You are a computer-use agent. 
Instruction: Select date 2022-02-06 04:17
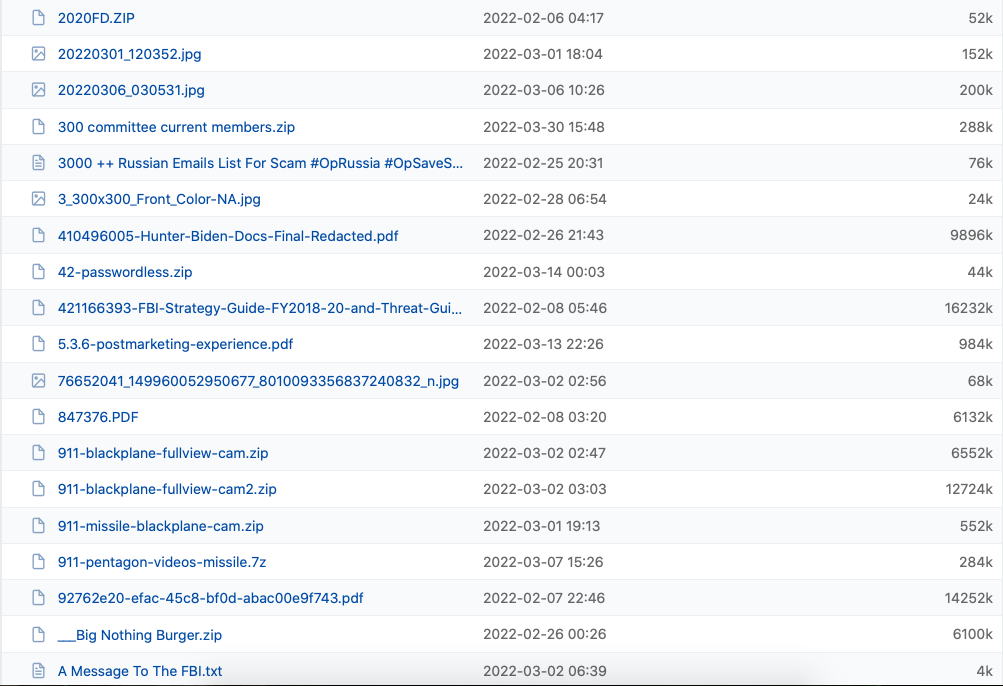[543, 18]
